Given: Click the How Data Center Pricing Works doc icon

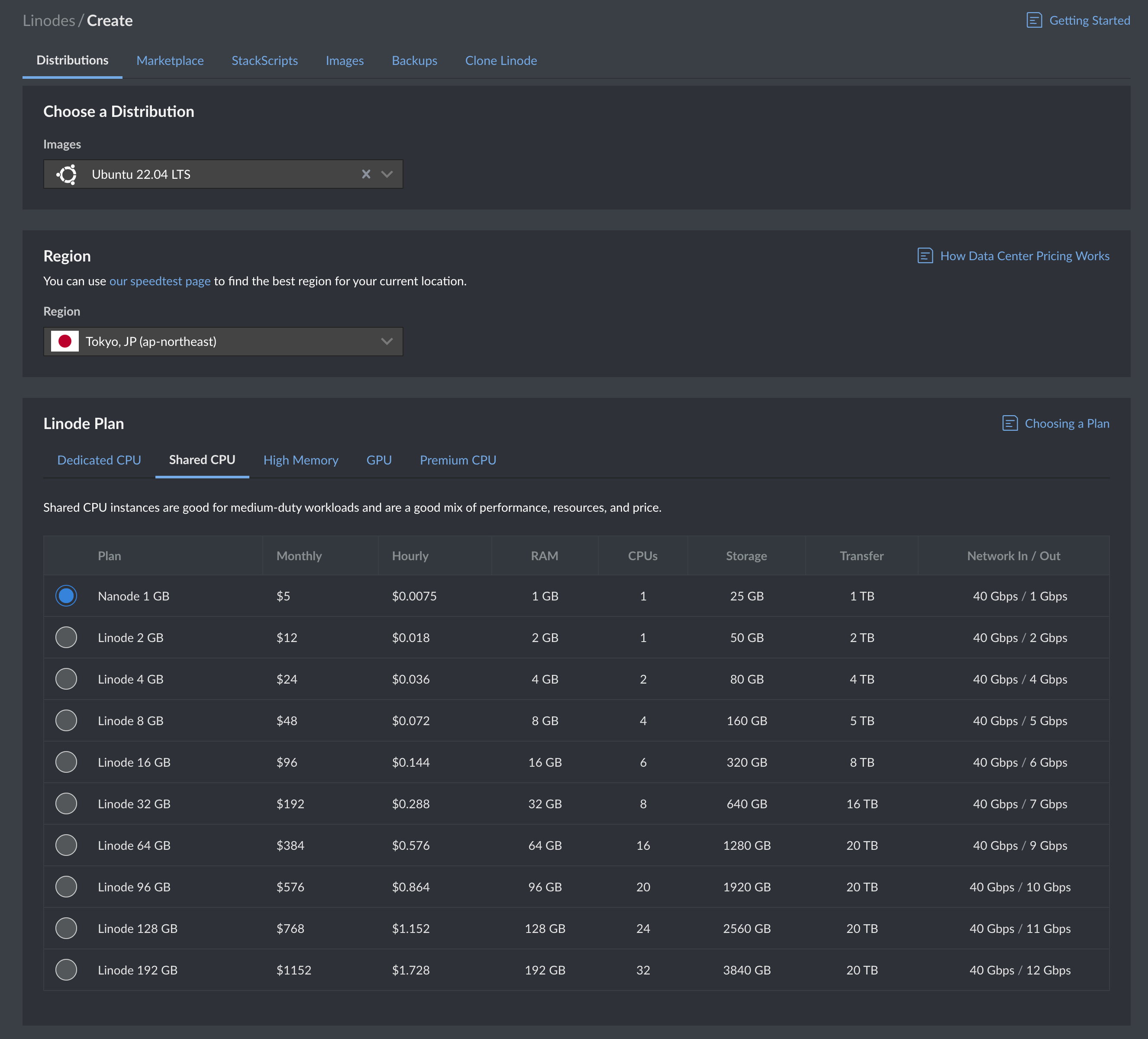Looking at the screenshot, I should tap(925, 256).
